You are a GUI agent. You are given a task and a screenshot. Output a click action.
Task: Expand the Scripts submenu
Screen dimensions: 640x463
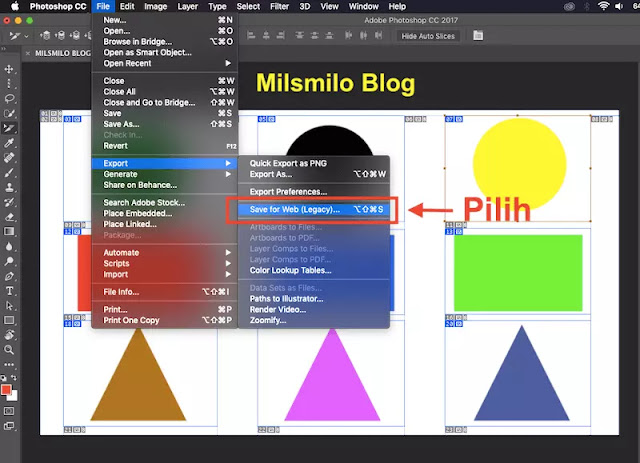point(166,263)
